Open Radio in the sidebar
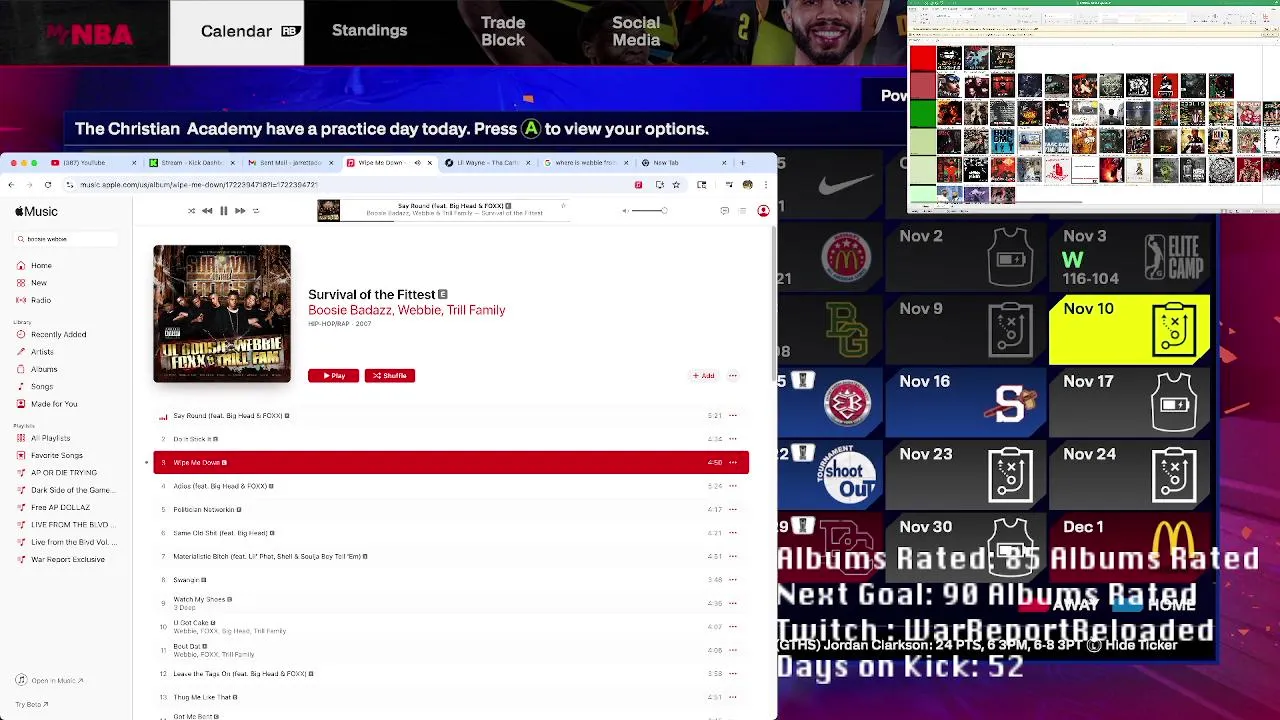Viewport: 1280px width, 720px height. tap(41, 300)
